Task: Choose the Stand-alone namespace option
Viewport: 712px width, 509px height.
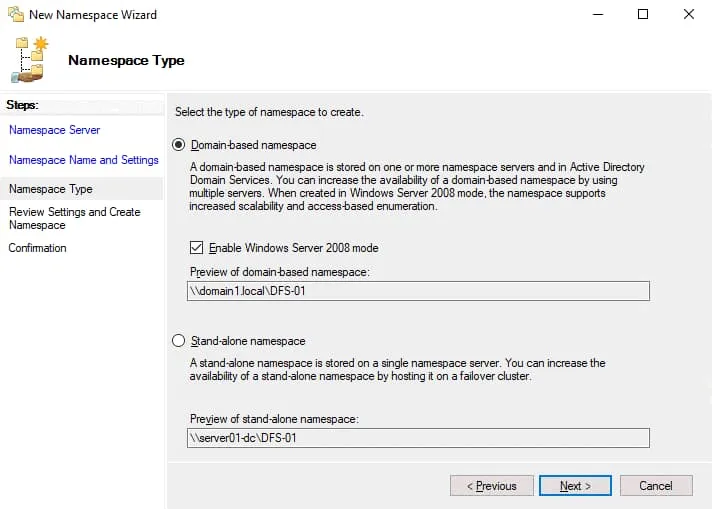Action: [x=180, y=341]
